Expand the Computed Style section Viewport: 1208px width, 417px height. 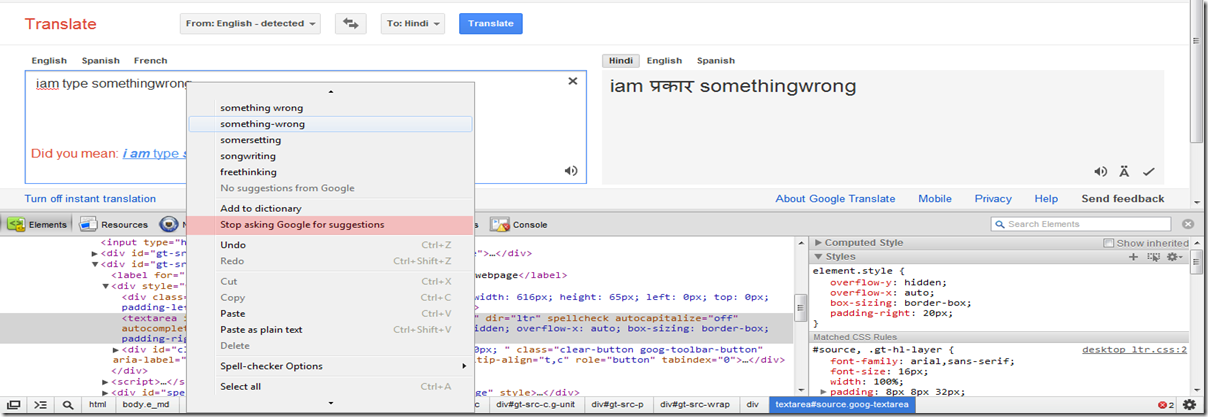coord(820,243)
